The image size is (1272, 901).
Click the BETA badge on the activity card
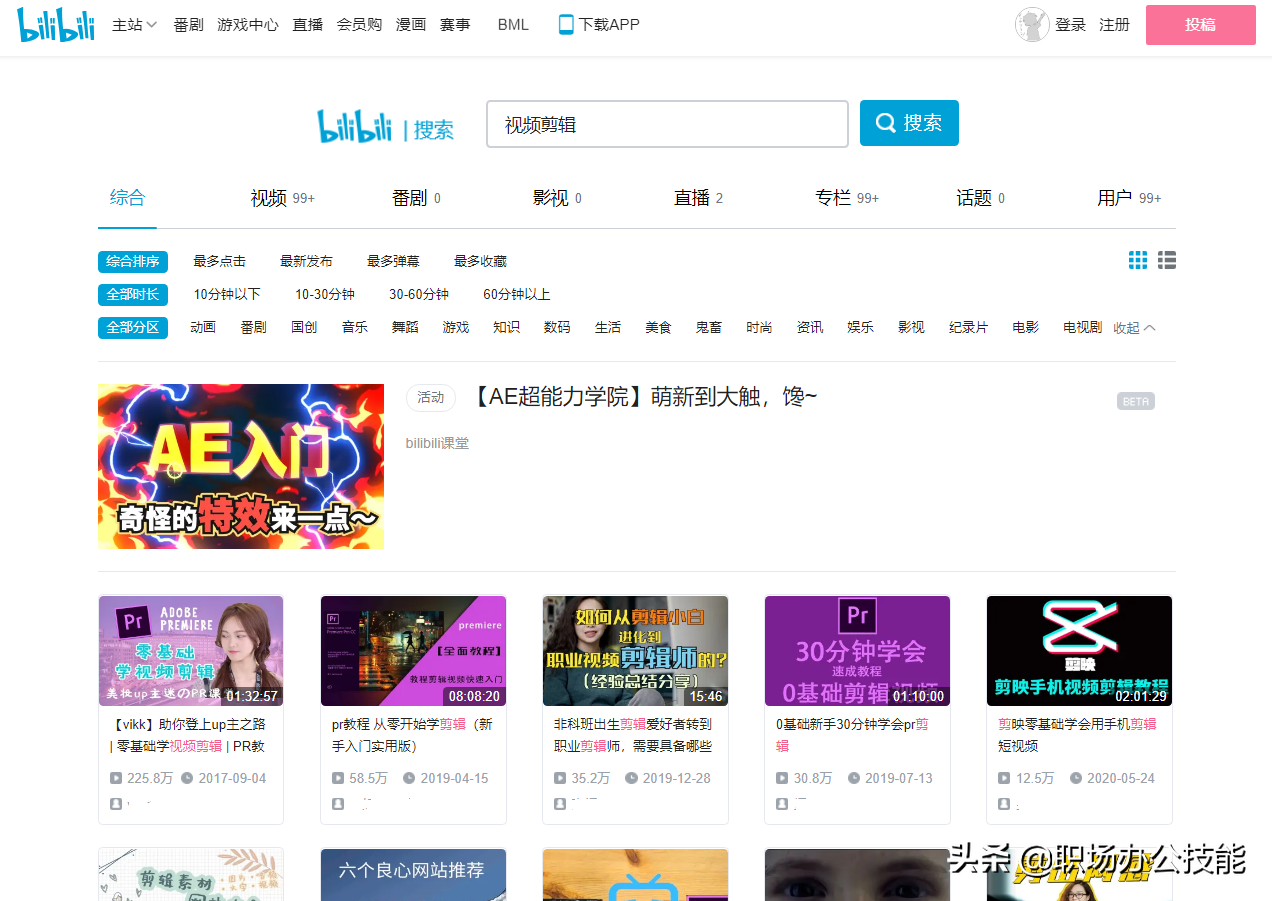pos(1136,401)
